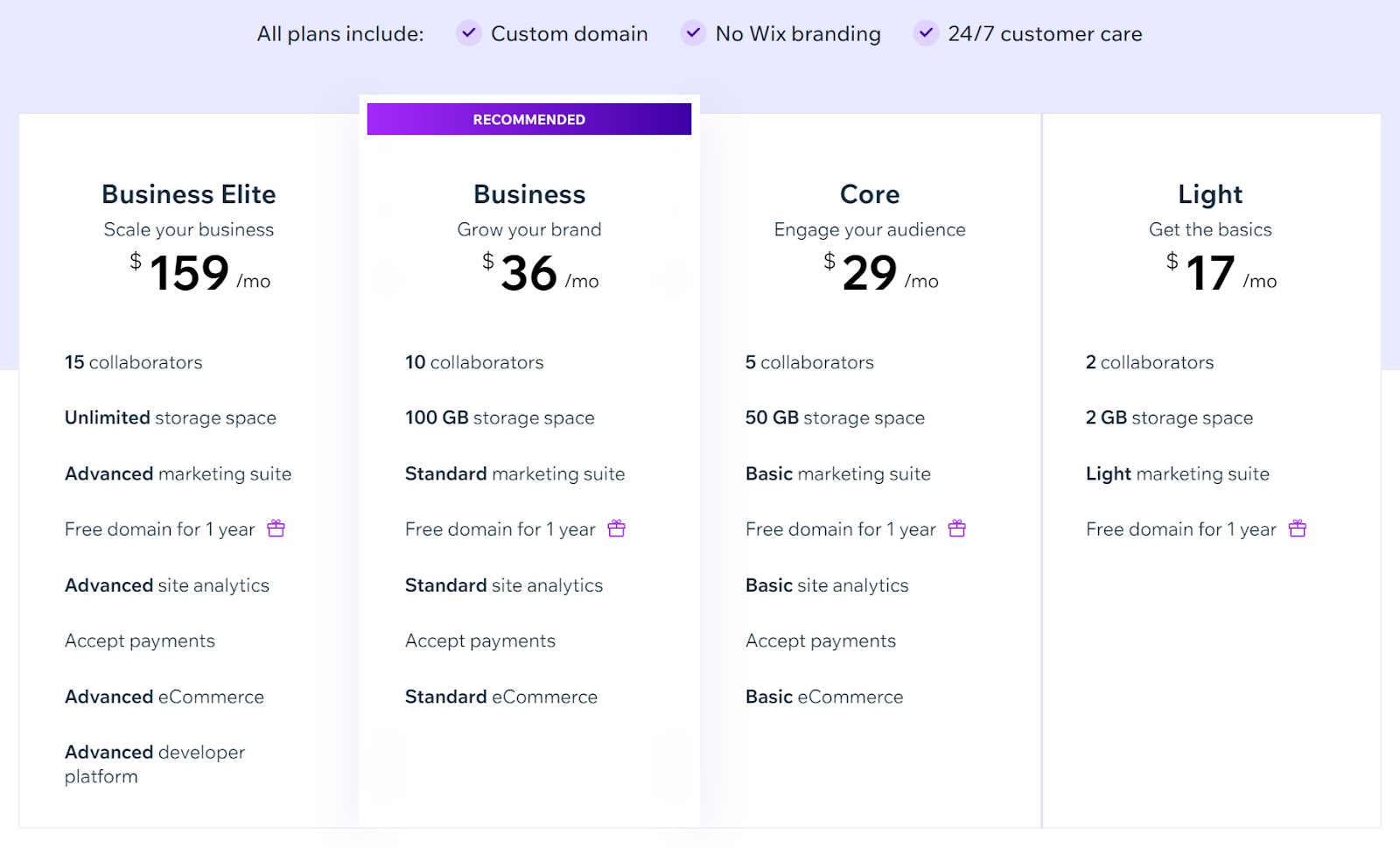Image resolution: width=1400 pixels, height=848 pixels.
Task: Click the $17 per month price
Action: point(1221,273)
